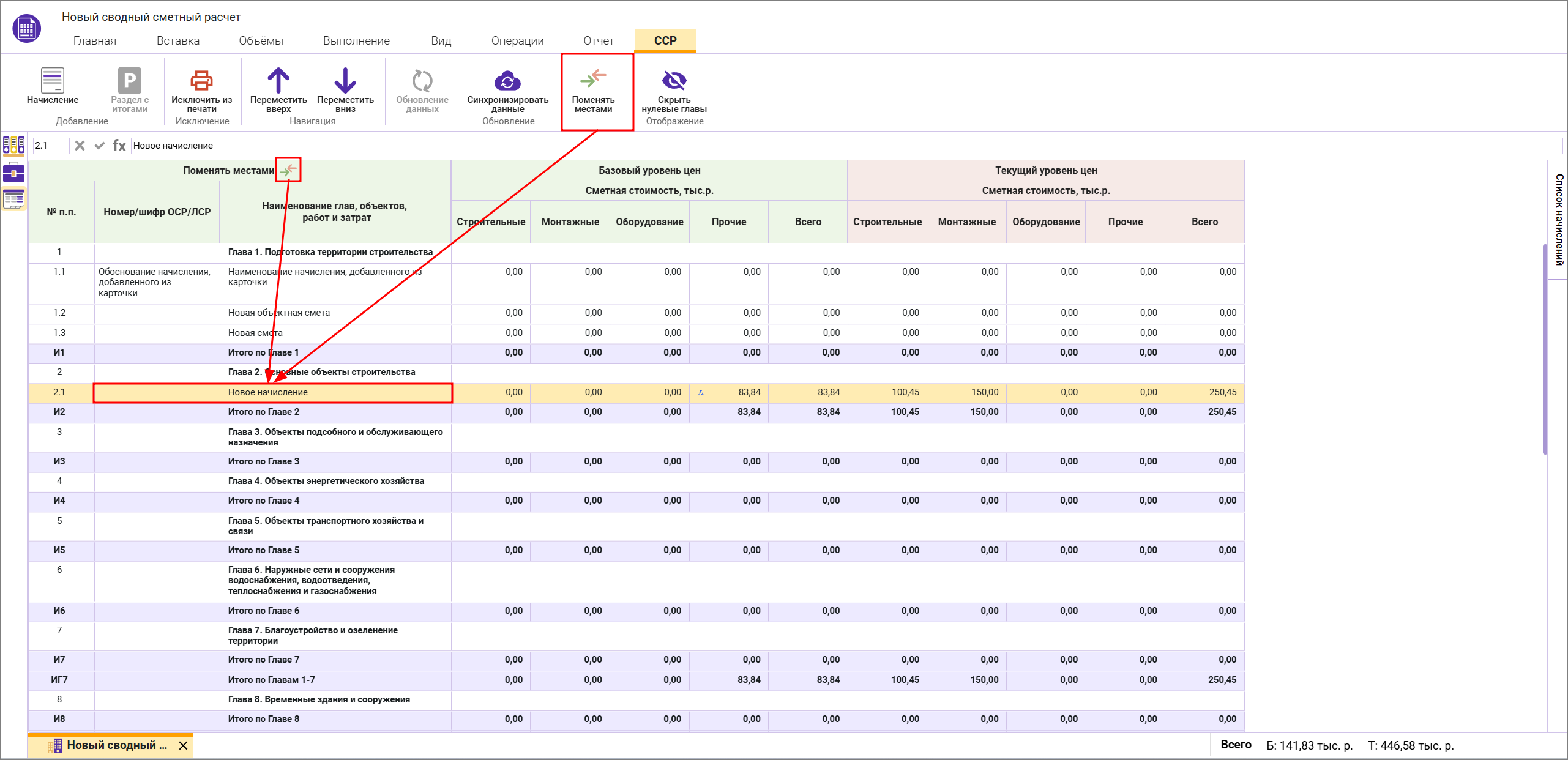Image resolution: width=1568 pixels, height=760 pixels.
Task: Click the vertical scrollbar on the right
Action: pos(1545,349)
